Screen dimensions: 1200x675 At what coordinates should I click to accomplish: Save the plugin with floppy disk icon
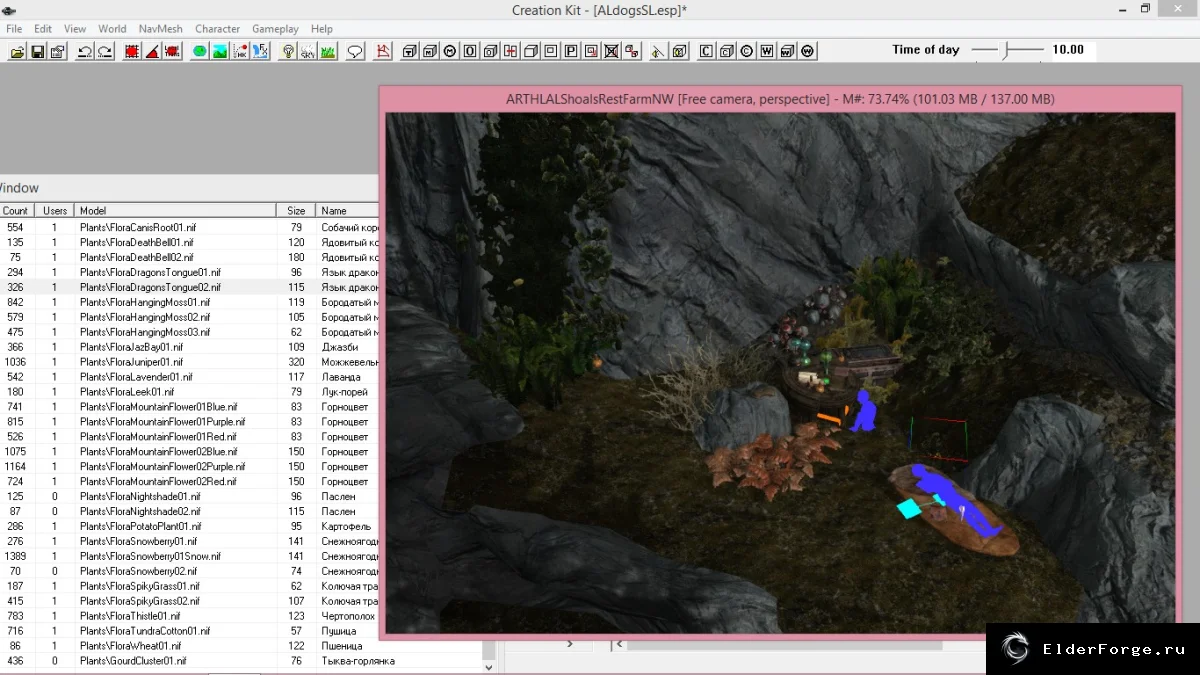tap(38, 51)
